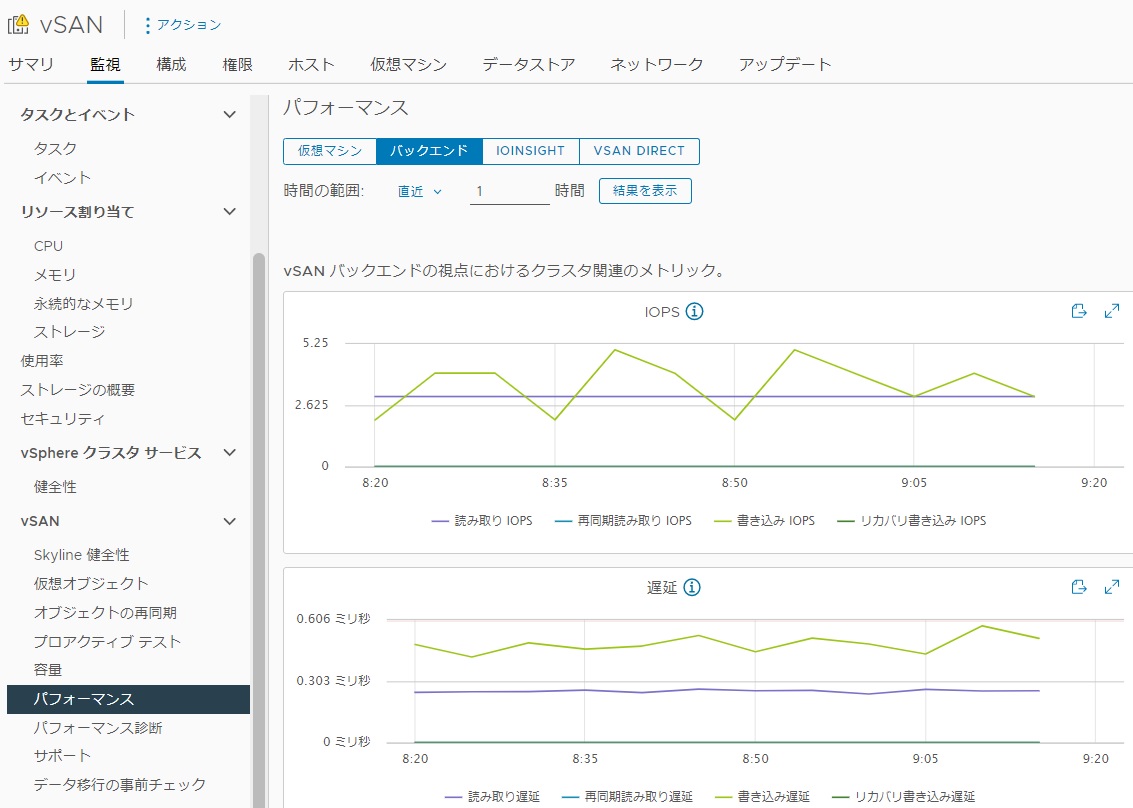
Task: Export the IOPS chart data
Action: coord(1078,311)
